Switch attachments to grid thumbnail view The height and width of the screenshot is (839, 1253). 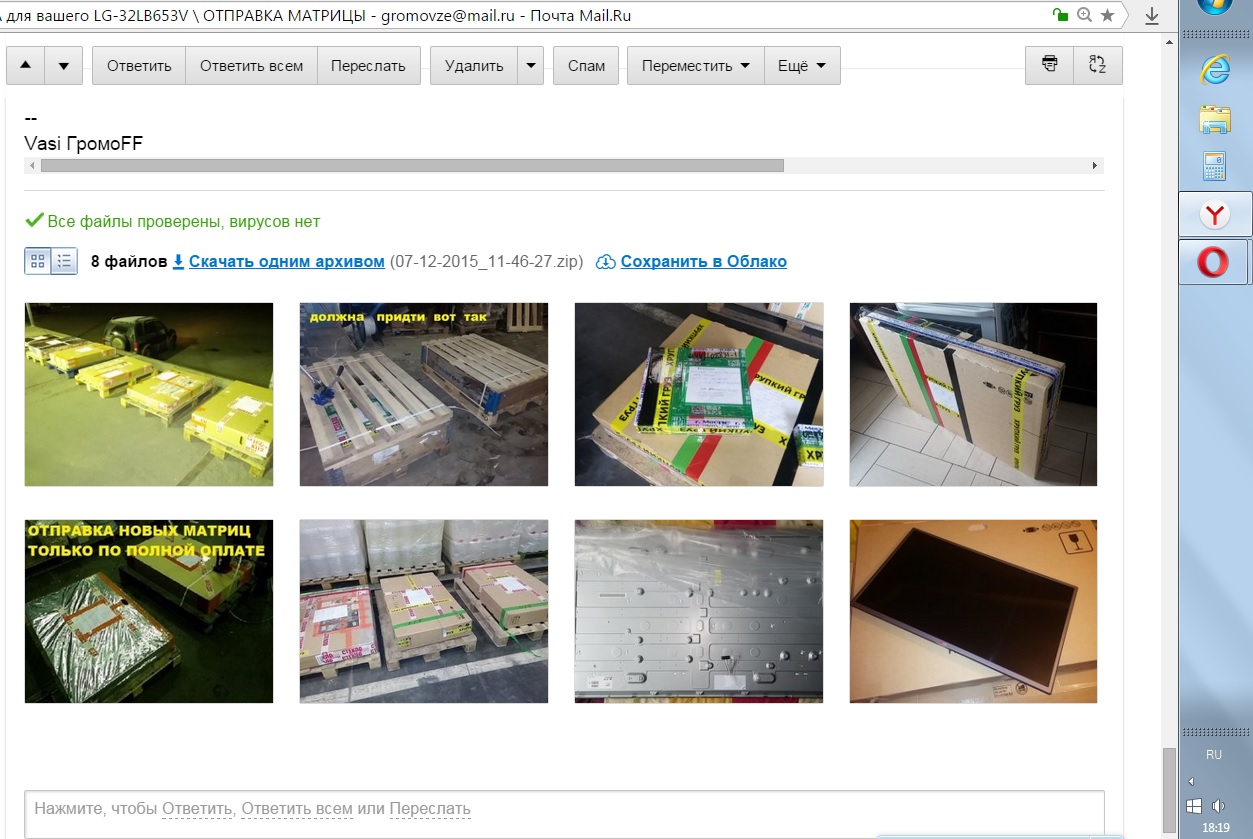(38, 262)
